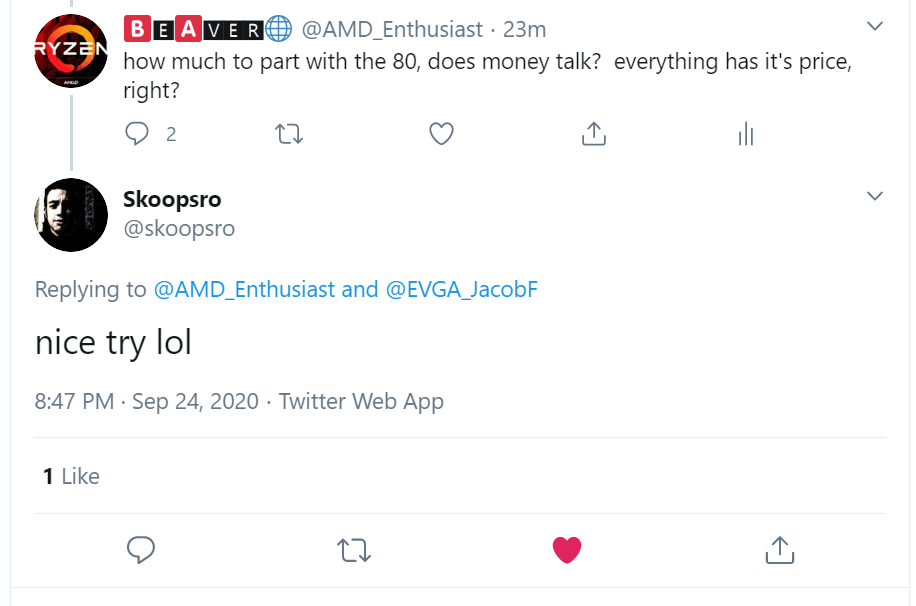This screenshot has width=916, height=606.
Task: Click the Twitter Web App source label
Action: (361, 402)
